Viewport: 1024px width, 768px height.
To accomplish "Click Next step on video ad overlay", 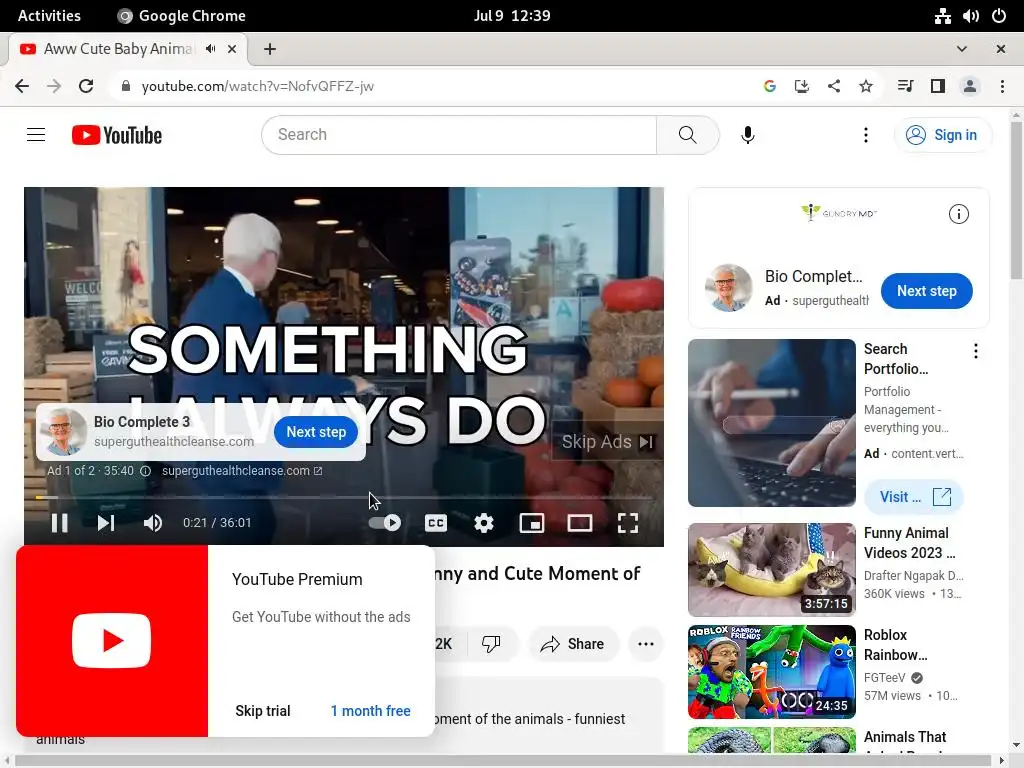I will pos(316,432).
